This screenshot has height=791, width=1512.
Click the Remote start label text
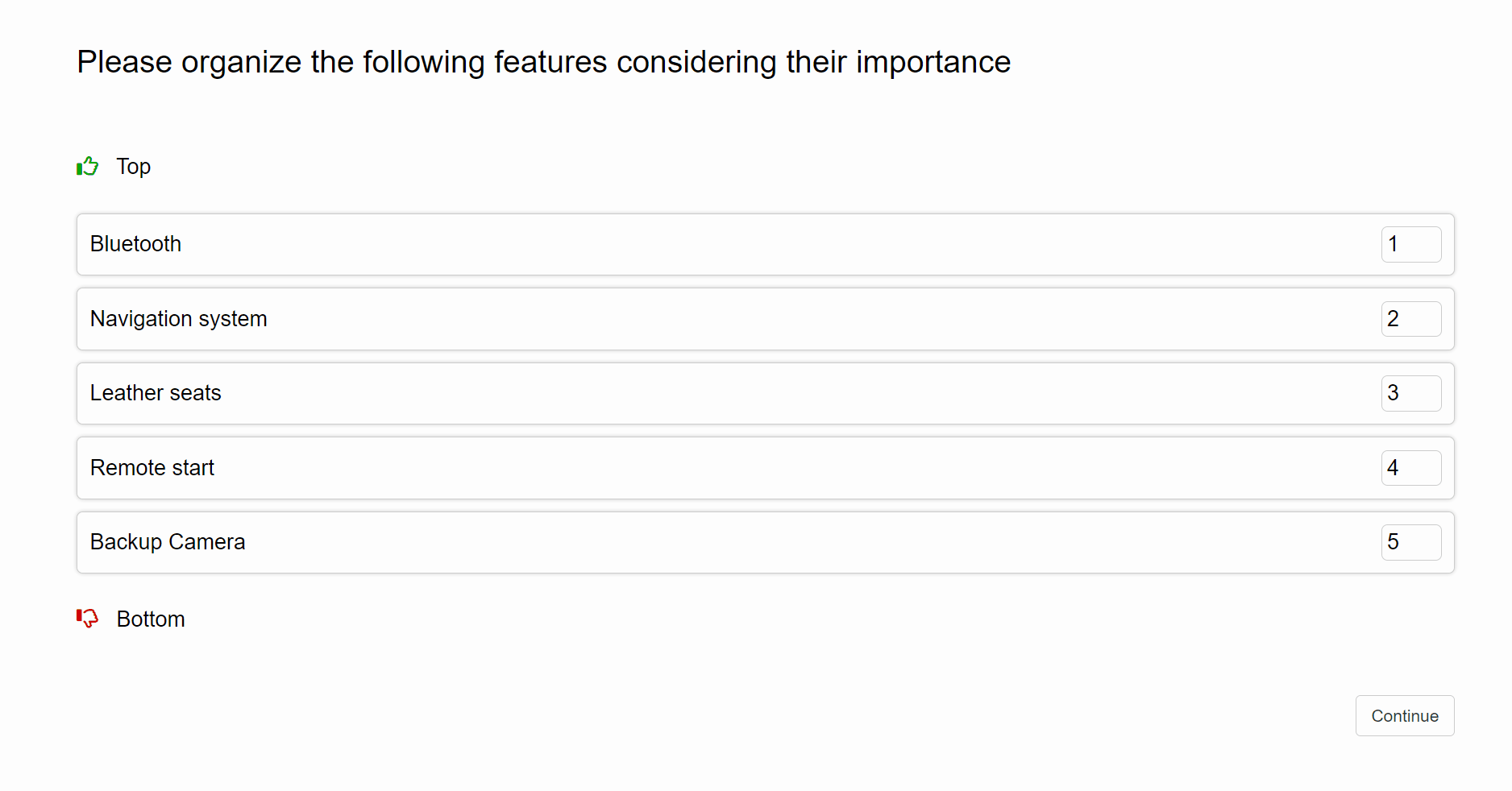152,468
